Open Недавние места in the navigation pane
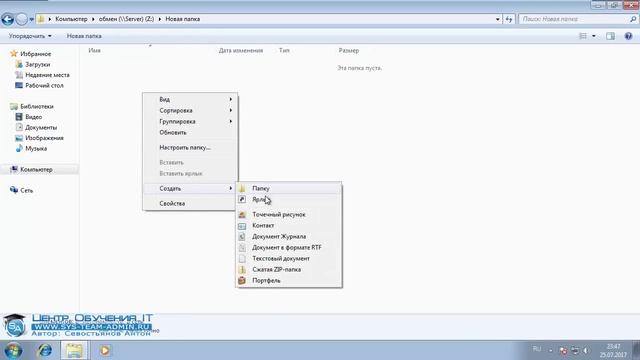640x360 pixels. tap(47, 75)
